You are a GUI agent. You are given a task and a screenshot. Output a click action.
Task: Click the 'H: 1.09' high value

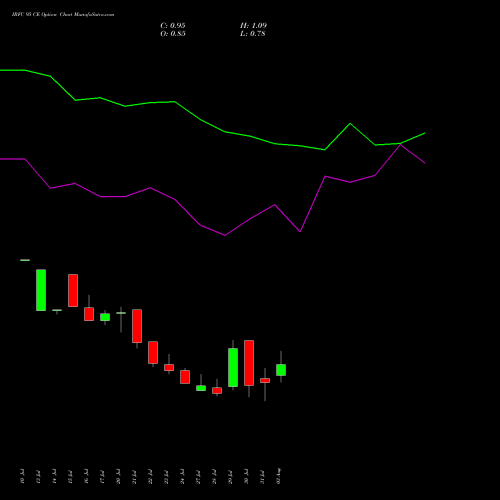pyautogui.click(x=253, y=26)
